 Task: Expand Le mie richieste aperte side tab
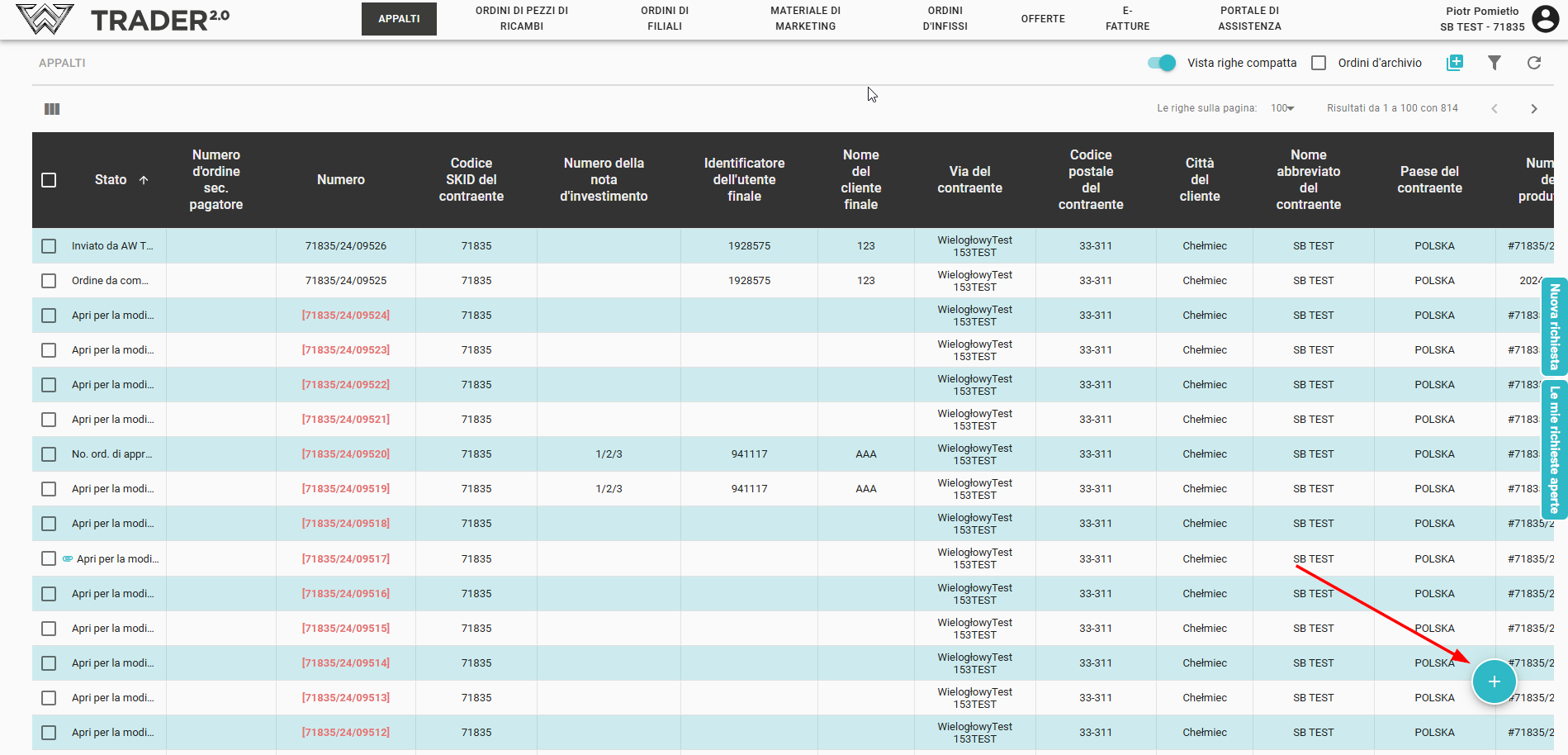pyautogui.click(x=1554, y=449)
